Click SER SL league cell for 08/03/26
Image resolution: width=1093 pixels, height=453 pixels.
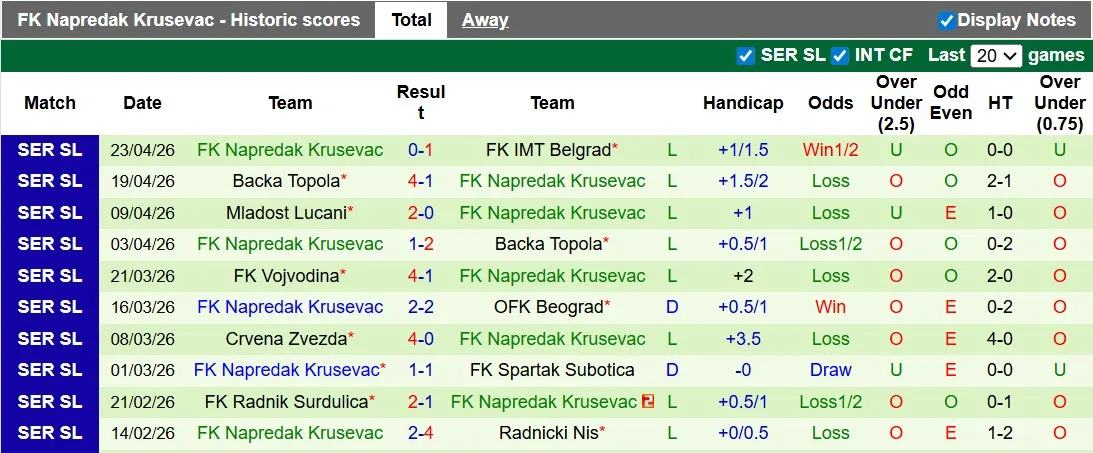pos(50,339)
